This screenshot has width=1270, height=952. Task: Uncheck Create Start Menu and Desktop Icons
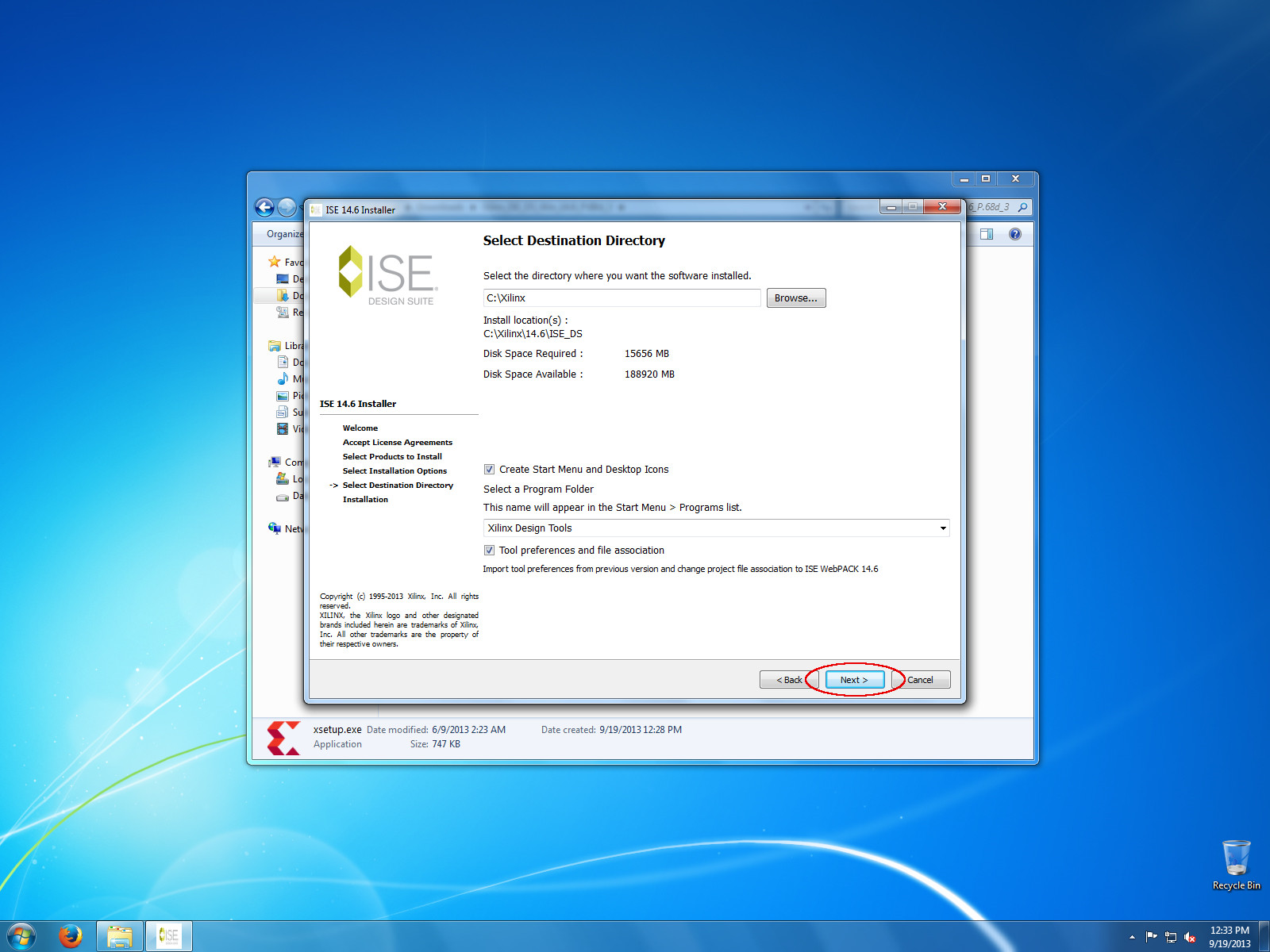pos(490,469)
